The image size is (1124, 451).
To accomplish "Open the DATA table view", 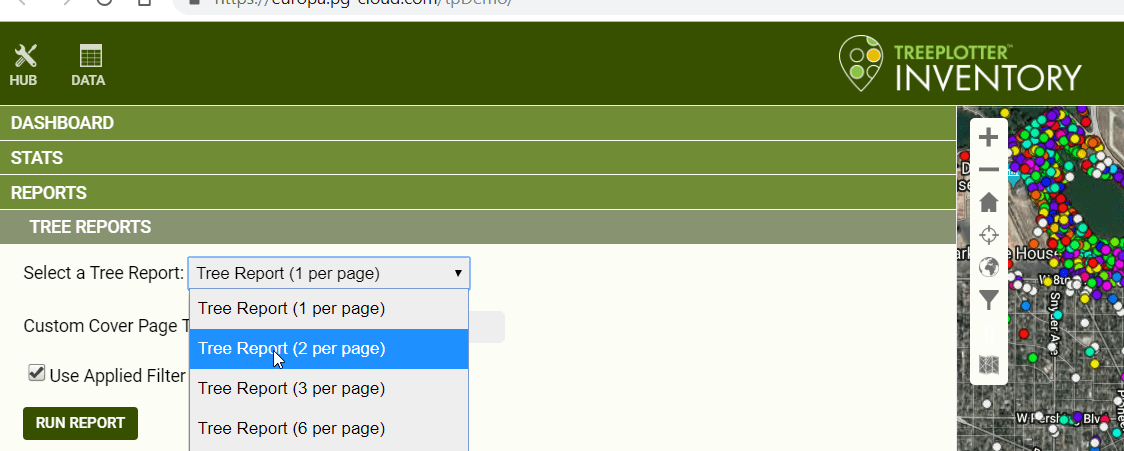I will 89,66.
